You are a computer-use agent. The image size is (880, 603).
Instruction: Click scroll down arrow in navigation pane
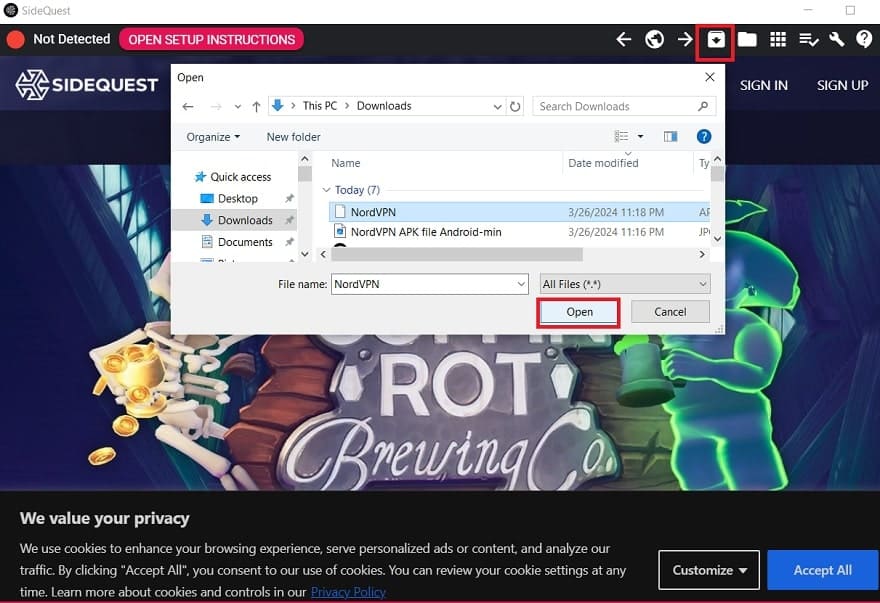pyautogui.click(x=305, y=254)
